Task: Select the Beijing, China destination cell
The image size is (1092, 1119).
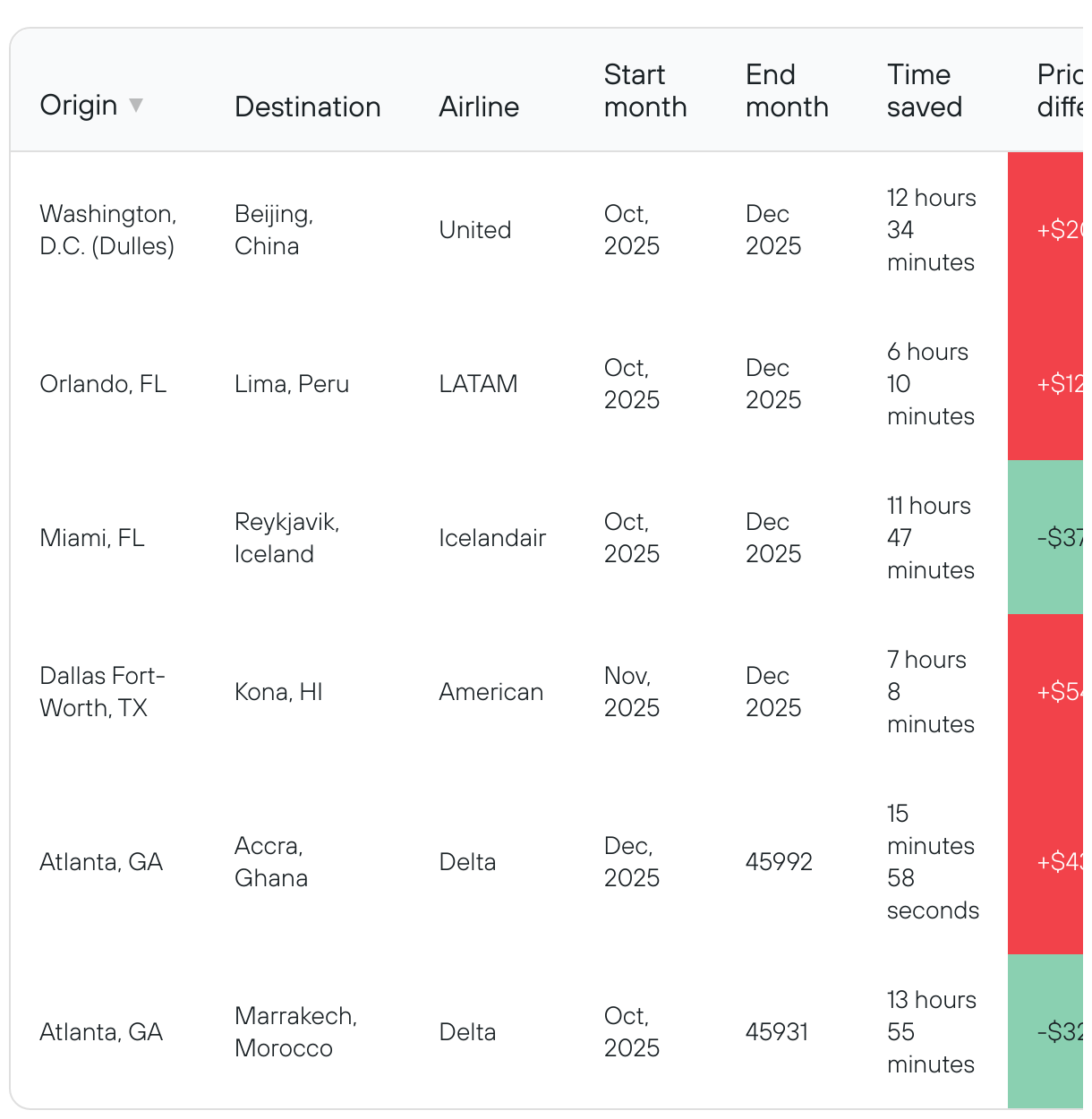Action: (274, 230)
